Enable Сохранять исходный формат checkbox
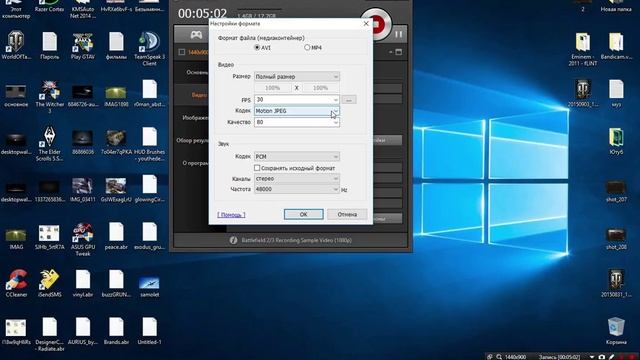640x360 pixels. tap(257, 168)
